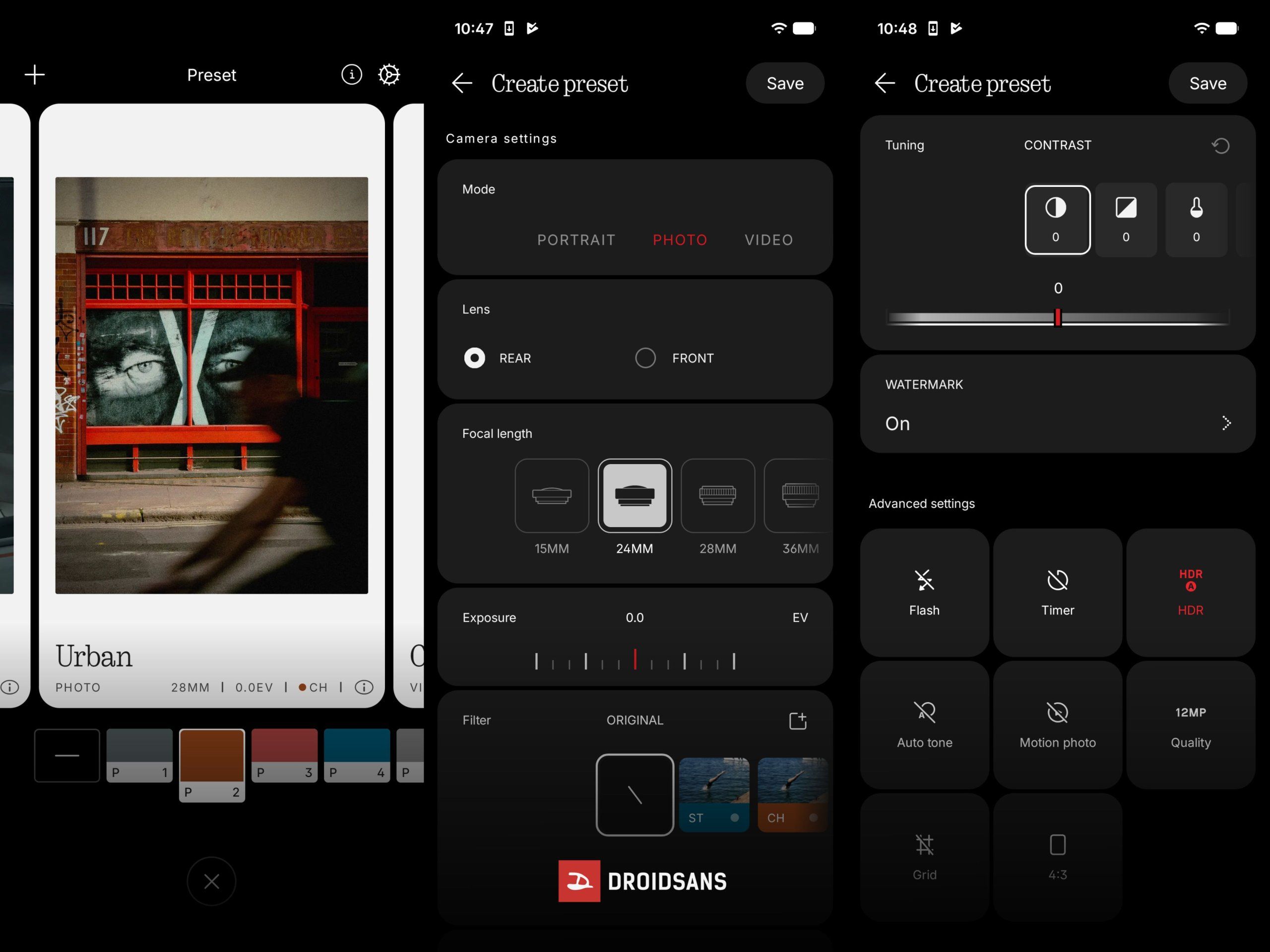Open the 12MP Quality options

[x=1190, y=725]
